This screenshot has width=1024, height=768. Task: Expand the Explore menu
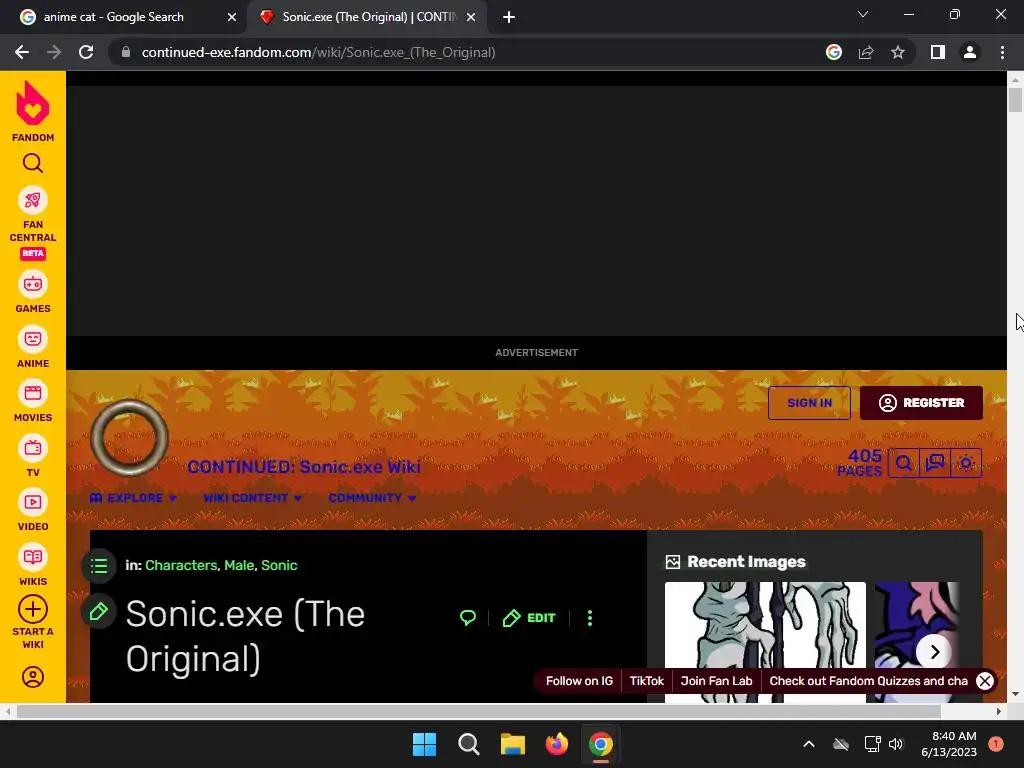tap(133, 498)
